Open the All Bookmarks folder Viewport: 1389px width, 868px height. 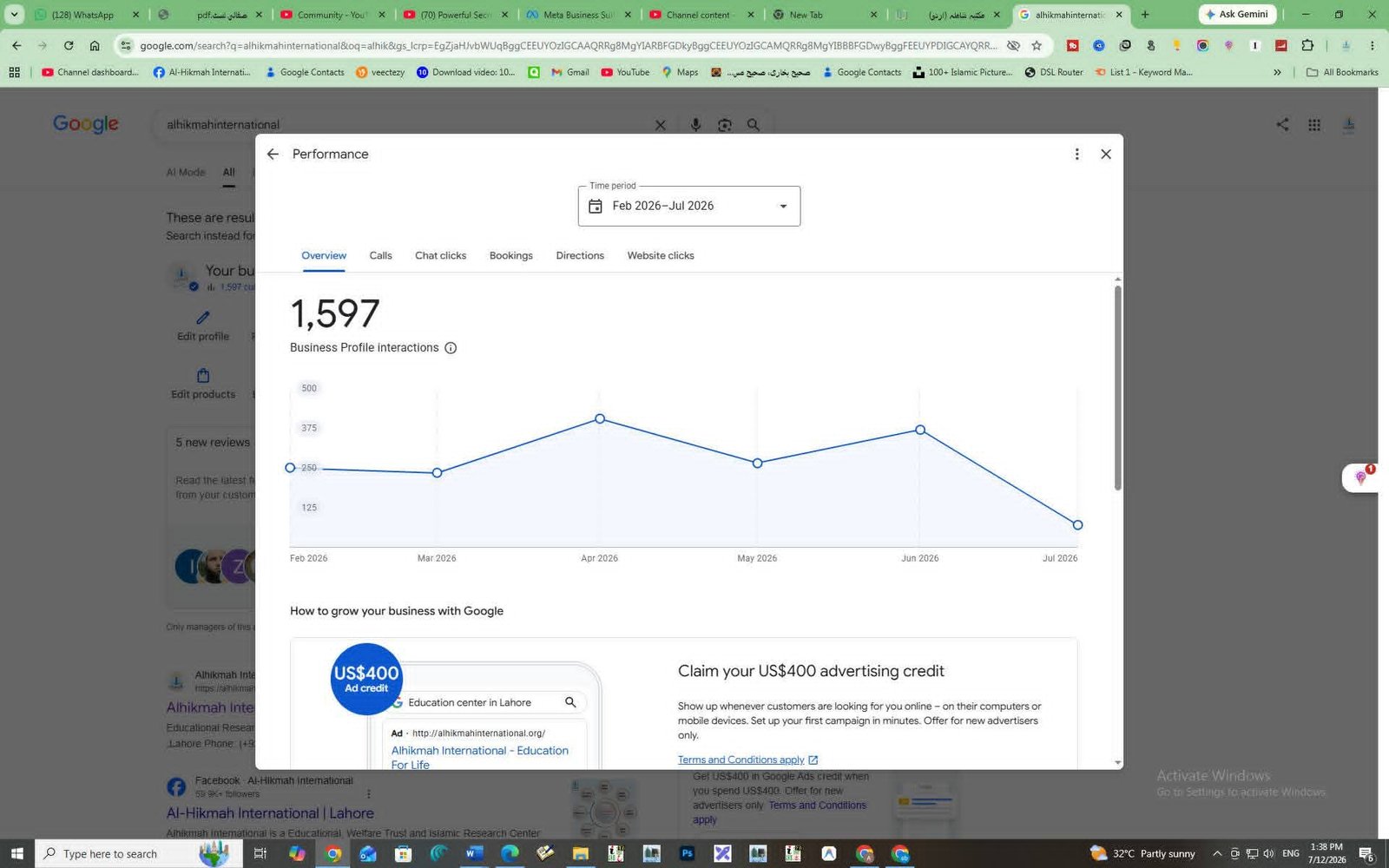(1342, 72)
